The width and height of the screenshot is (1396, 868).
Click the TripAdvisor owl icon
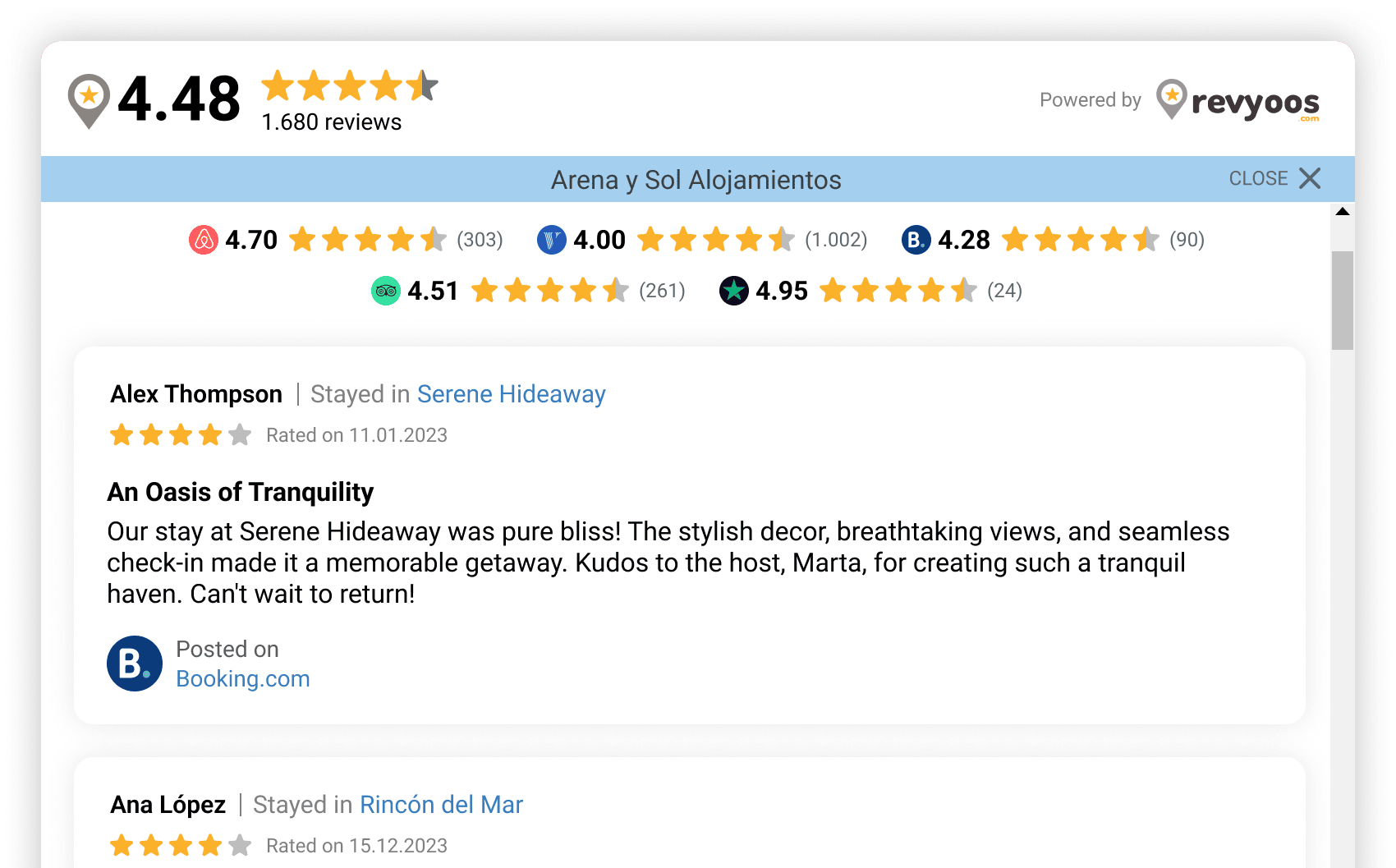383,290
